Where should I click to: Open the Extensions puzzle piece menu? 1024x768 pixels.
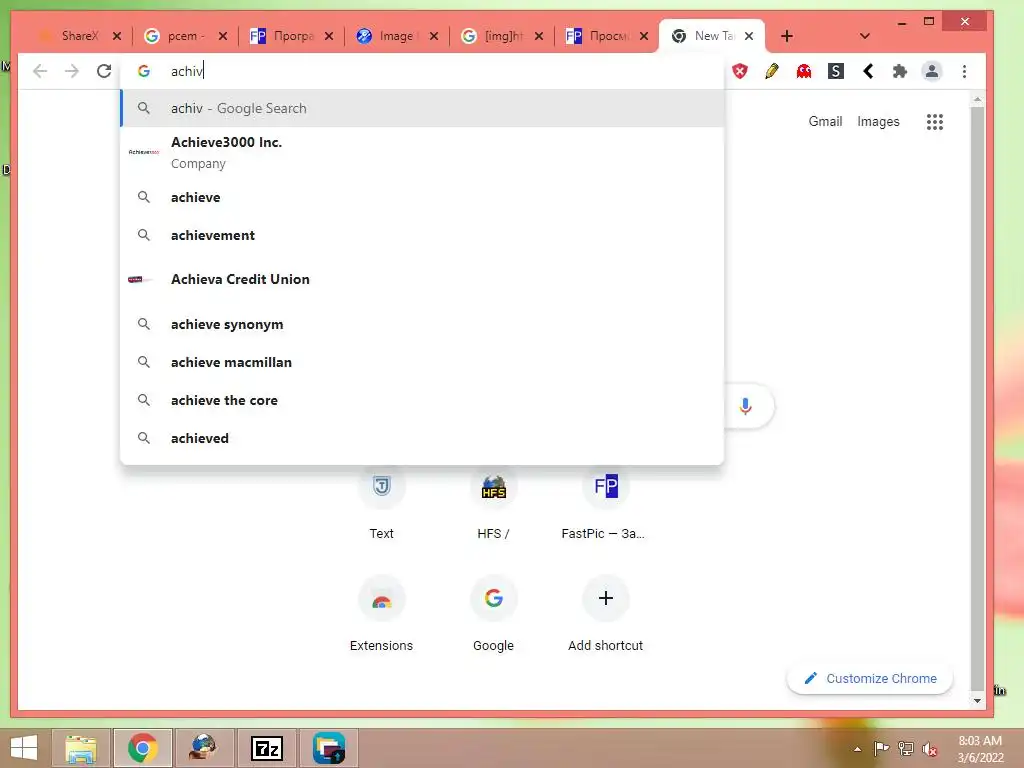(900, 71)
